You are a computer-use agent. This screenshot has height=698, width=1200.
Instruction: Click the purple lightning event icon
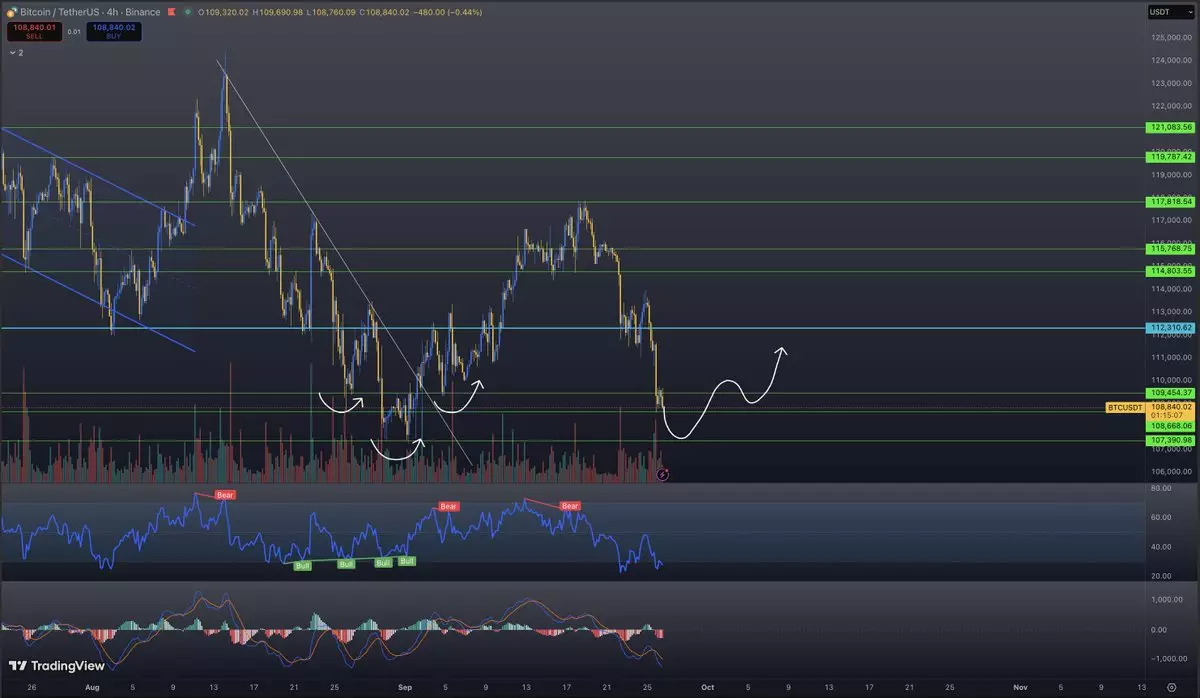point(662,475)
